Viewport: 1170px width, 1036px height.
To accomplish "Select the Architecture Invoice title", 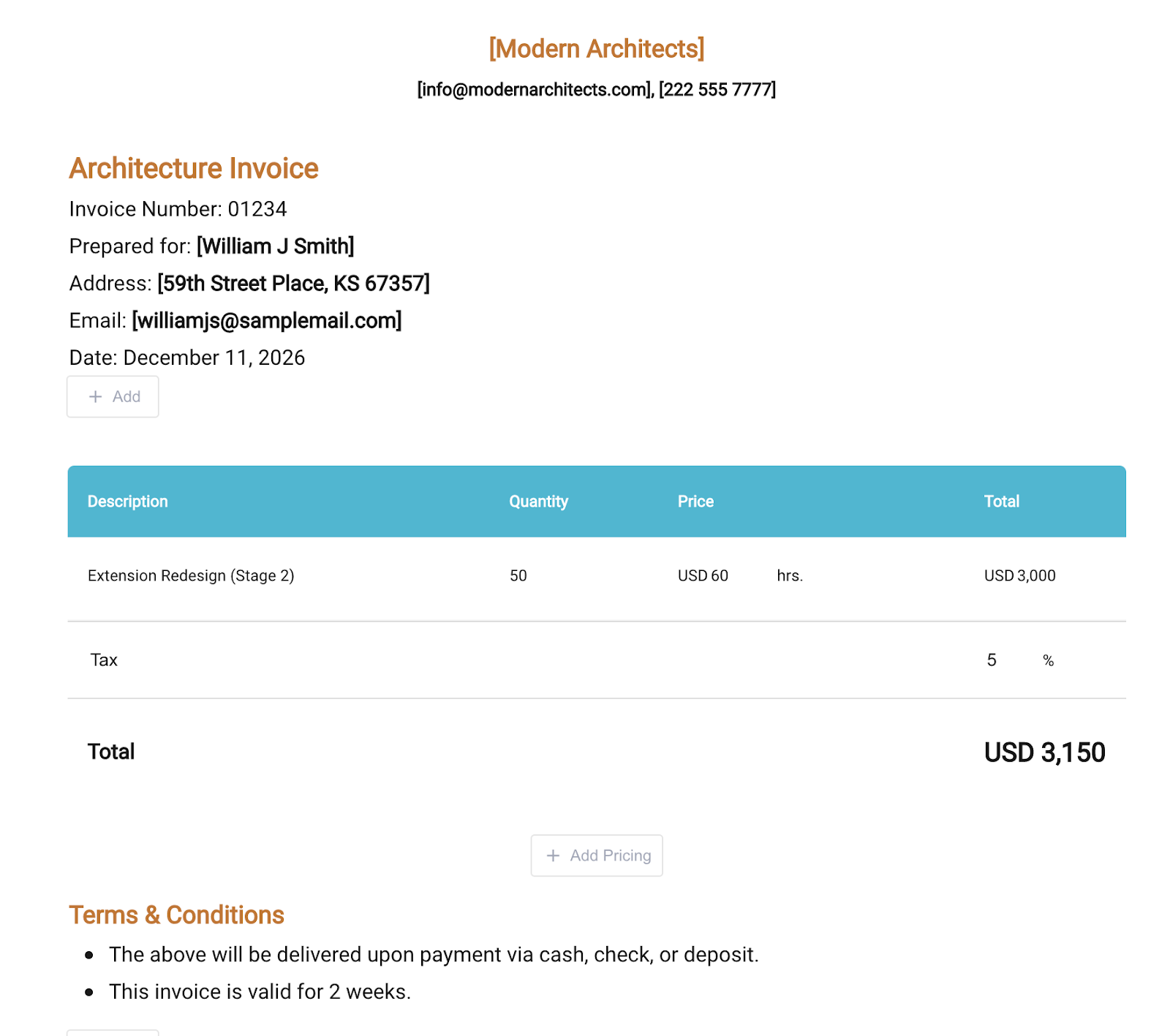I will click(x=194, y=168).
